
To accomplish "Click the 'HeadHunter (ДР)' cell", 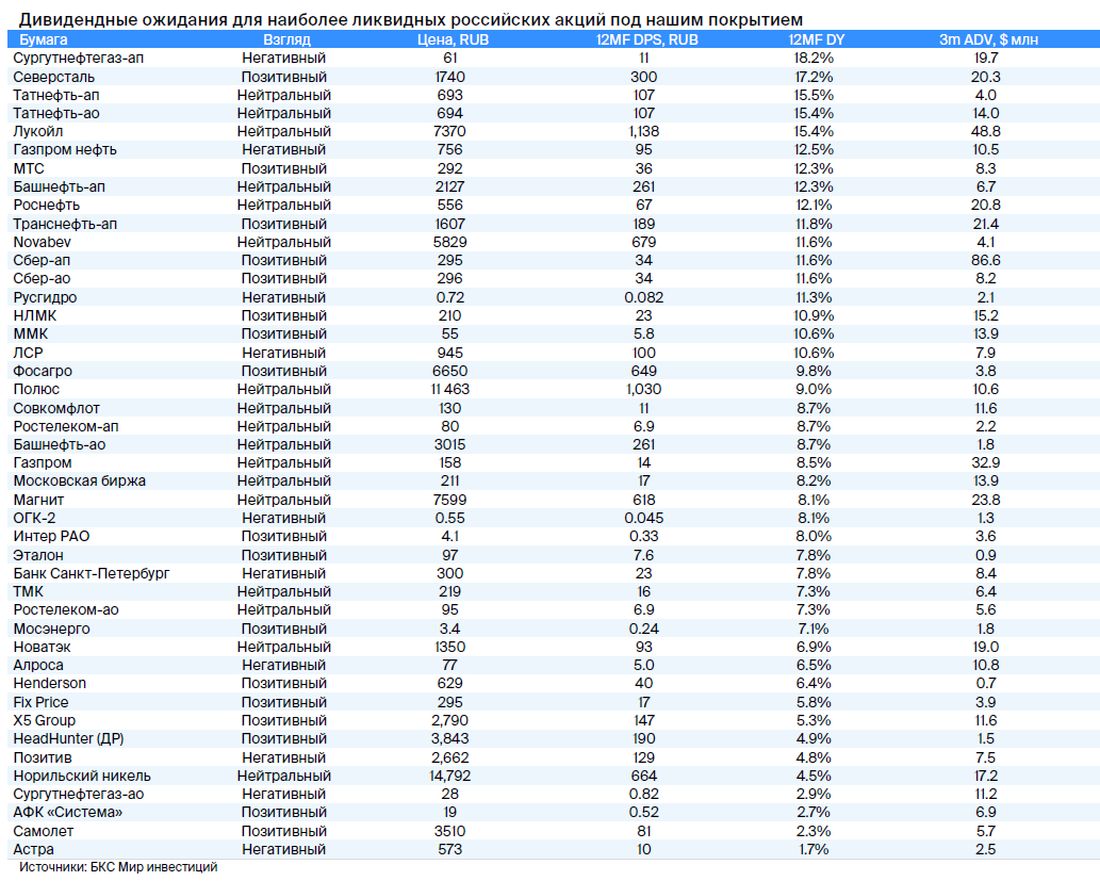I will 68,740.
